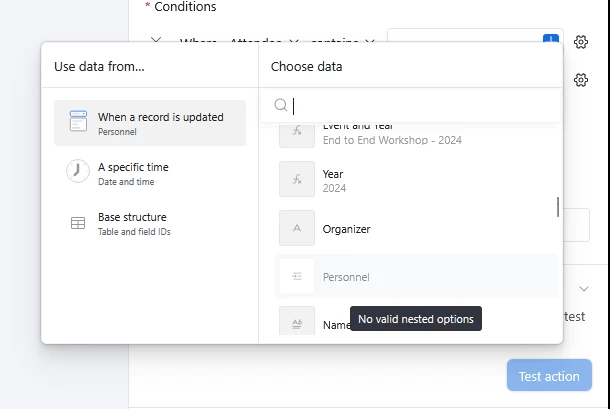Image resolution: width=610 pixels, height=409 pixels.
Task: Pick the Year 2024 field
Action: coord(417,181)
